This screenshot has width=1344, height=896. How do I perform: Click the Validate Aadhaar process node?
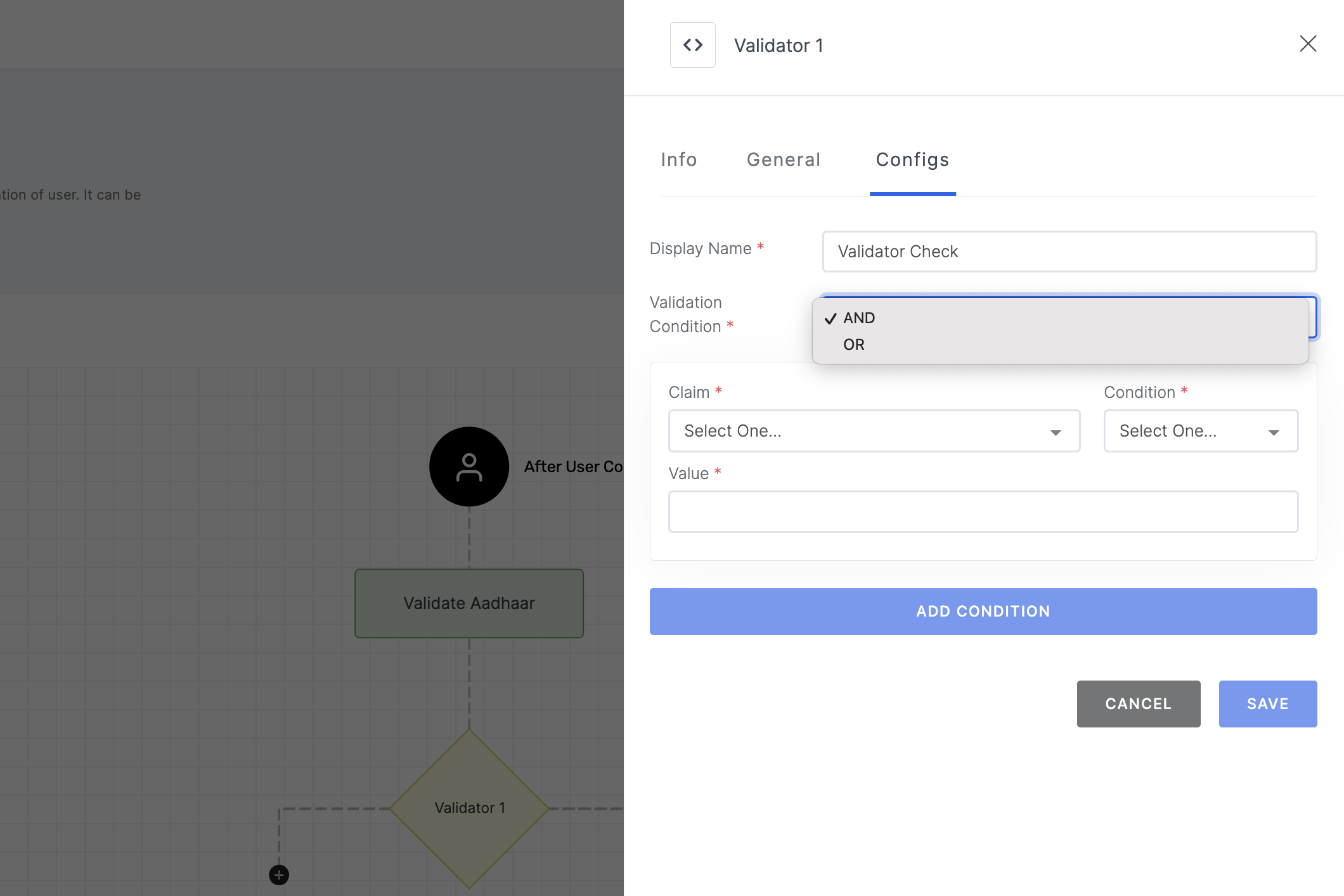pos(468,603)
